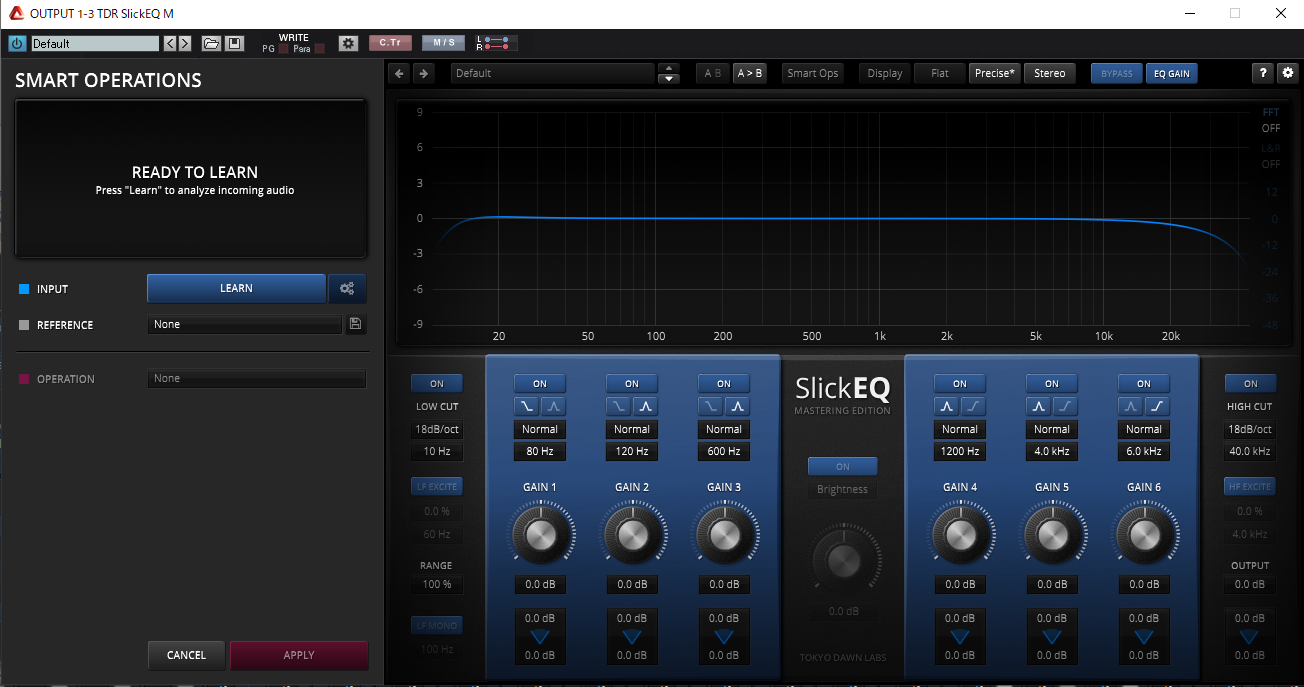
Task: Toggle the plugin power icon in the host bar
Action: [17, 43]
